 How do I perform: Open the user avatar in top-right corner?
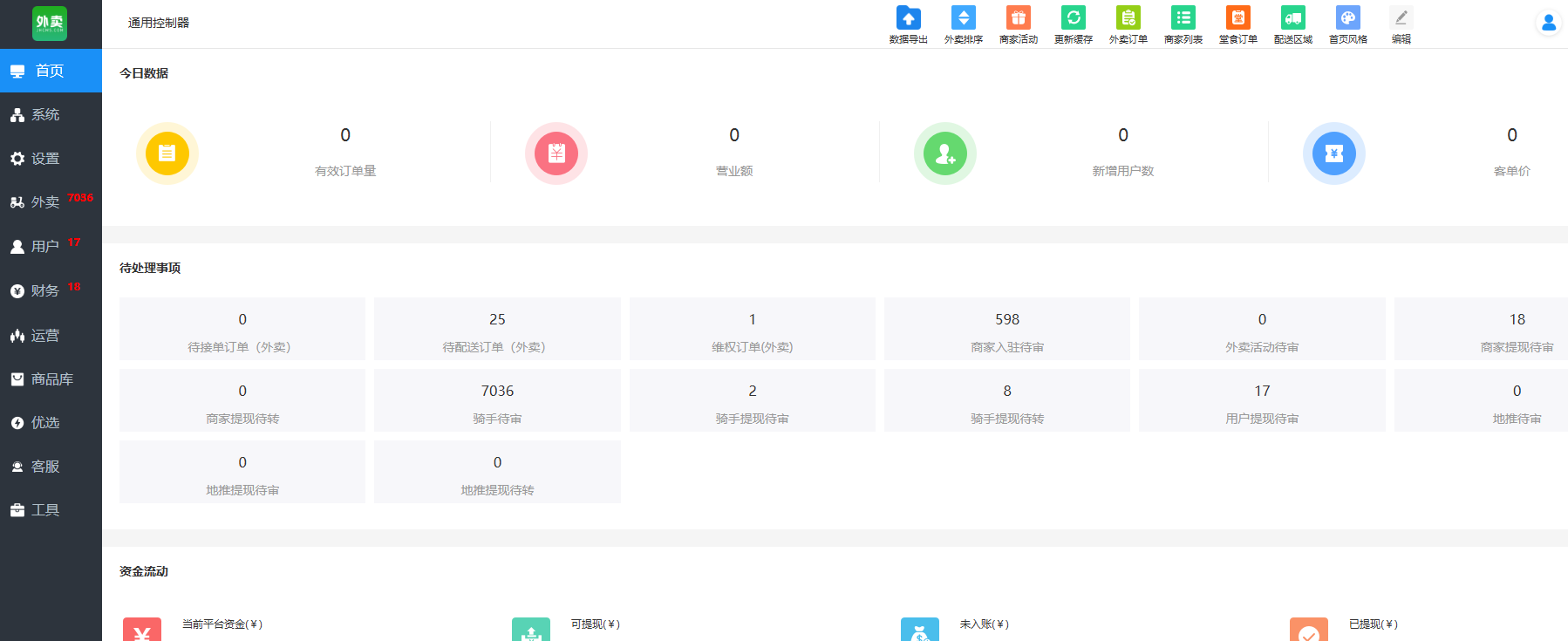point(1548,23)
